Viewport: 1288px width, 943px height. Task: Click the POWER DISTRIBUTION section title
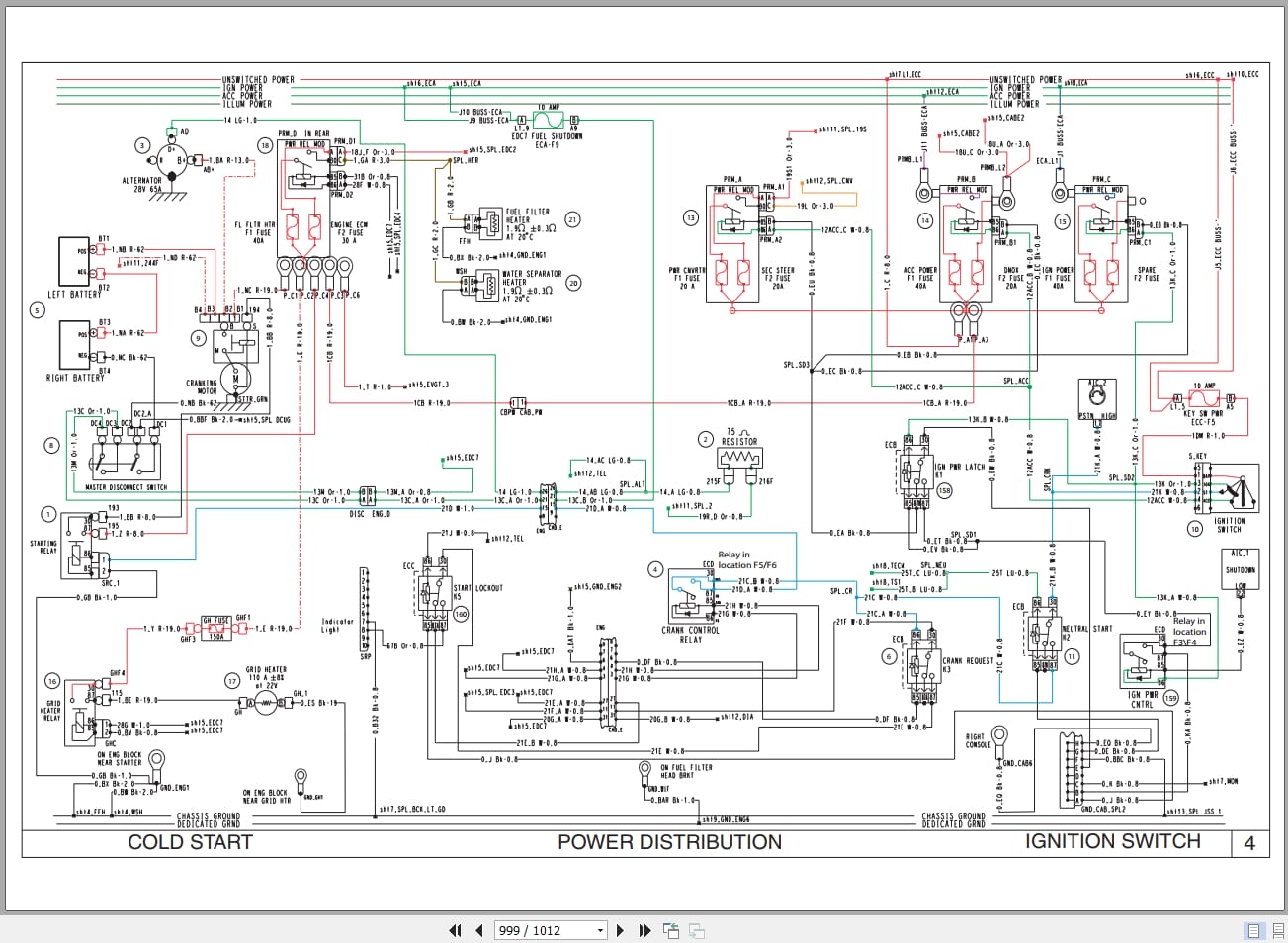(669, 842)
